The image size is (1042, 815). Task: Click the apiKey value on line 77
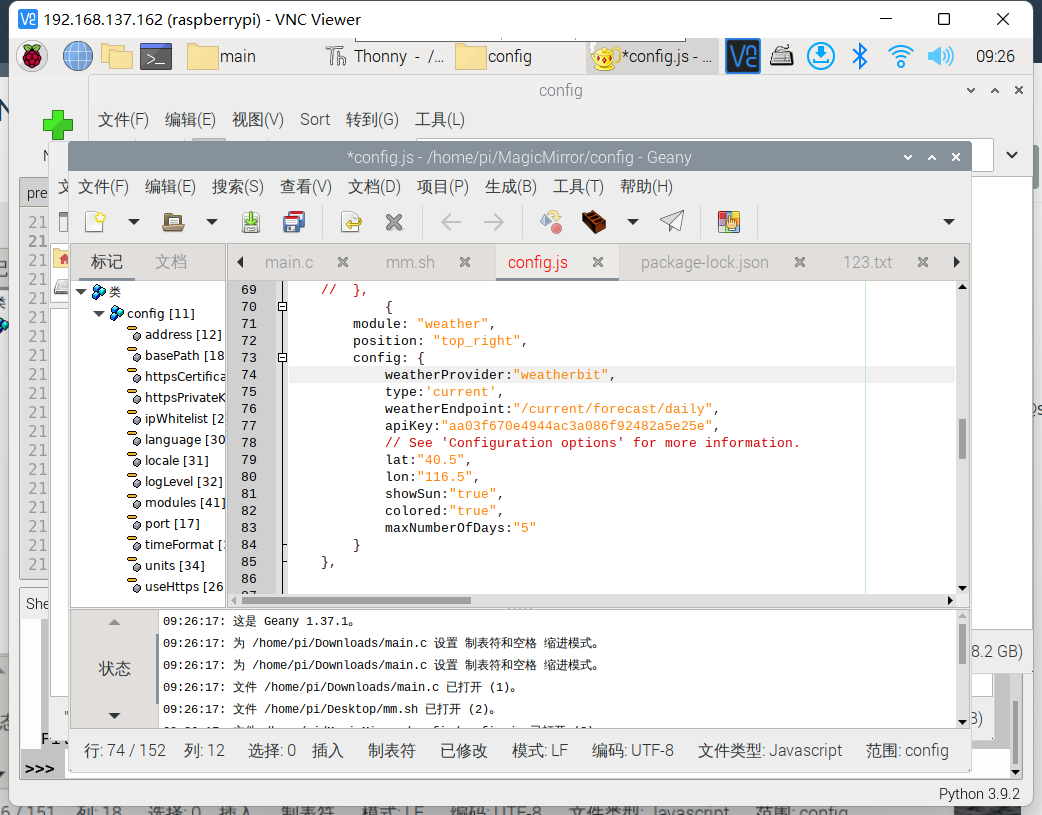pyautogui.click(x=576, y=425)
